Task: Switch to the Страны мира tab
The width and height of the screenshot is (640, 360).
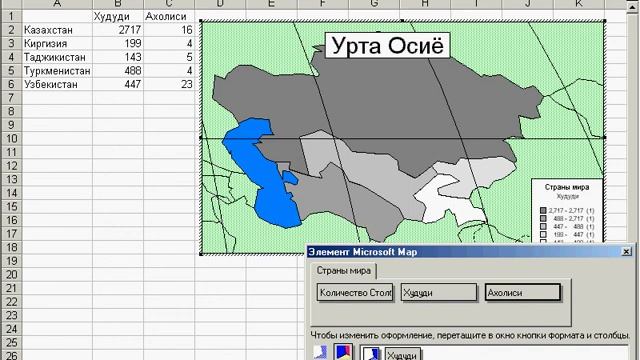Action: (343, 271)
